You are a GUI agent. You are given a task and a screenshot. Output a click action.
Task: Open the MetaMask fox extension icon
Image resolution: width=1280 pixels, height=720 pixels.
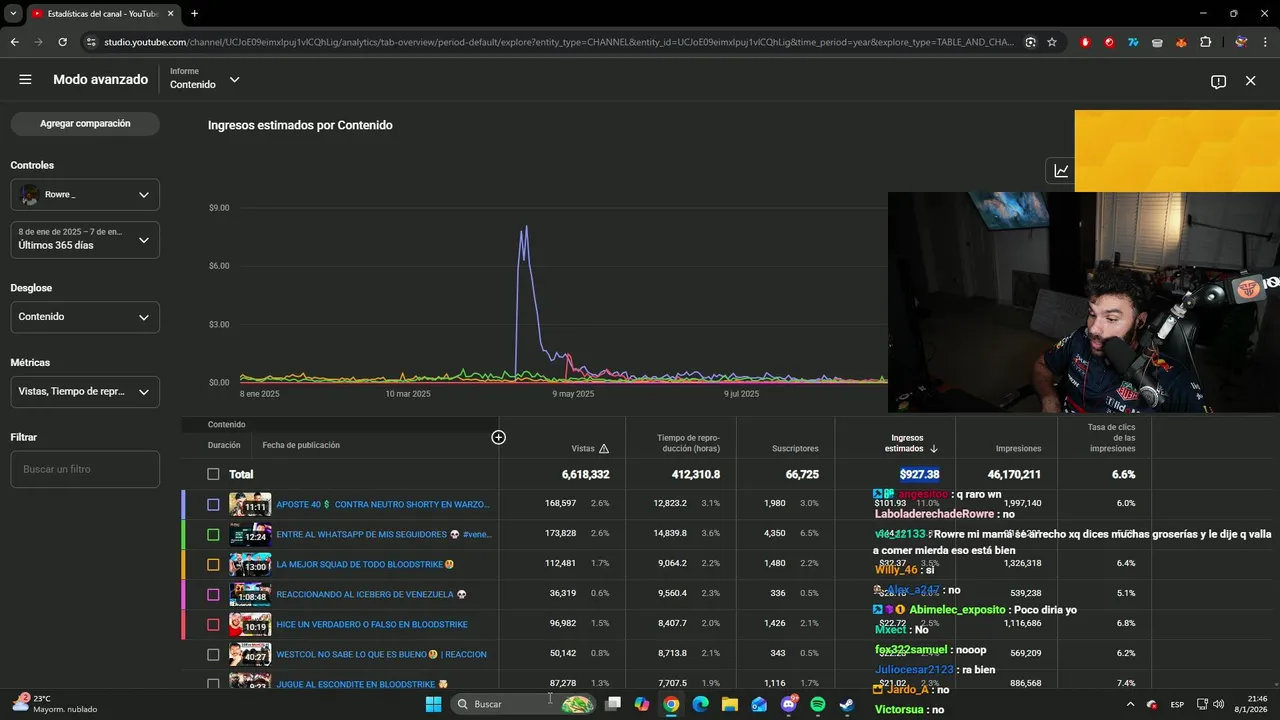tap(1181, 42)
